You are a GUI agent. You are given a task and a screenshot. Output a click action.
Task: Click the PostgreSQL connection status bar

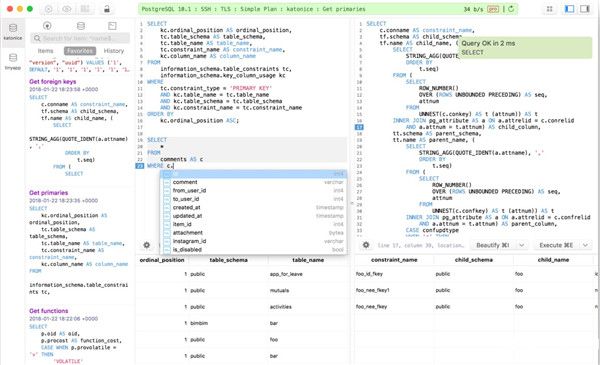328,9
